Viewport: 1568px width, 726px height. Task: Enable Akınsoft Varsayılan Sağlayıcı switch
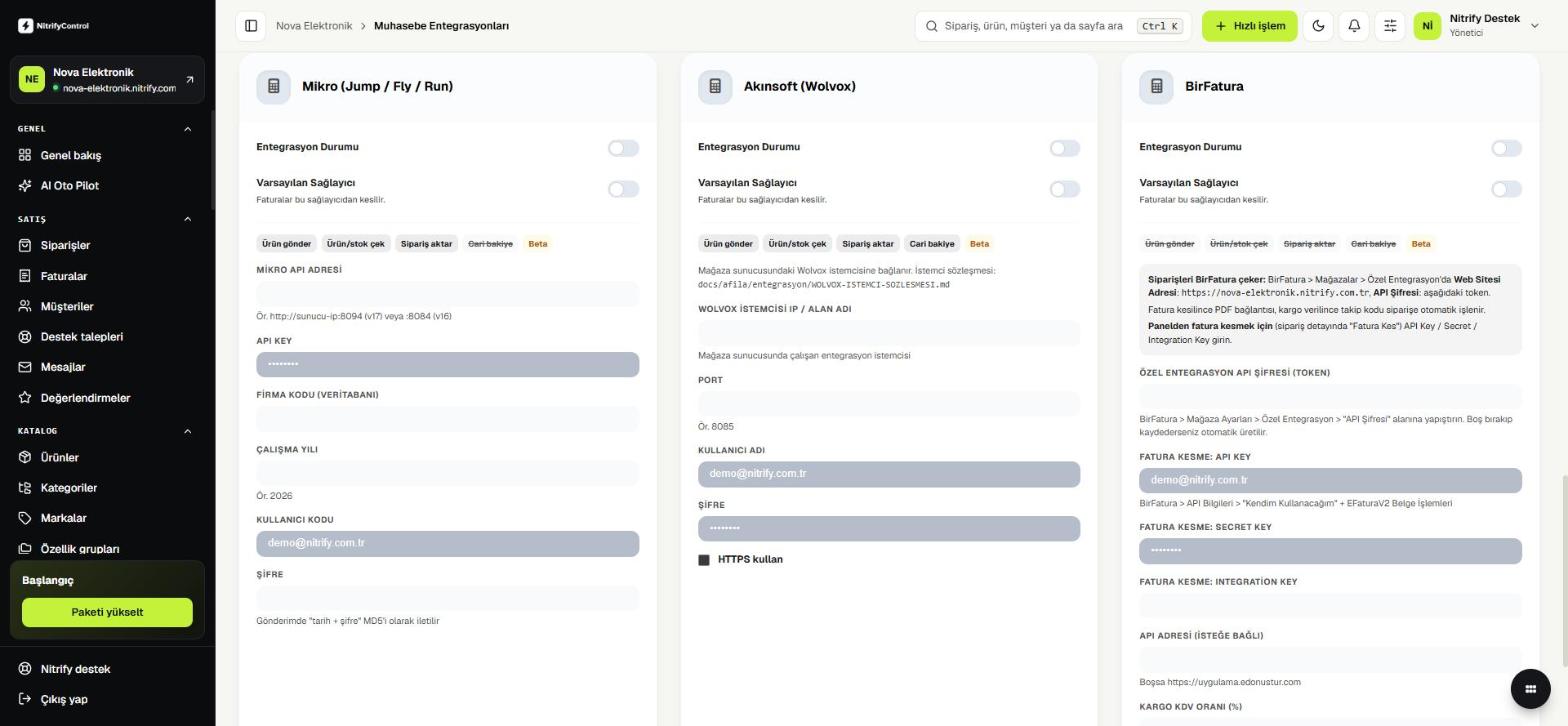(x=1064, y=189)
